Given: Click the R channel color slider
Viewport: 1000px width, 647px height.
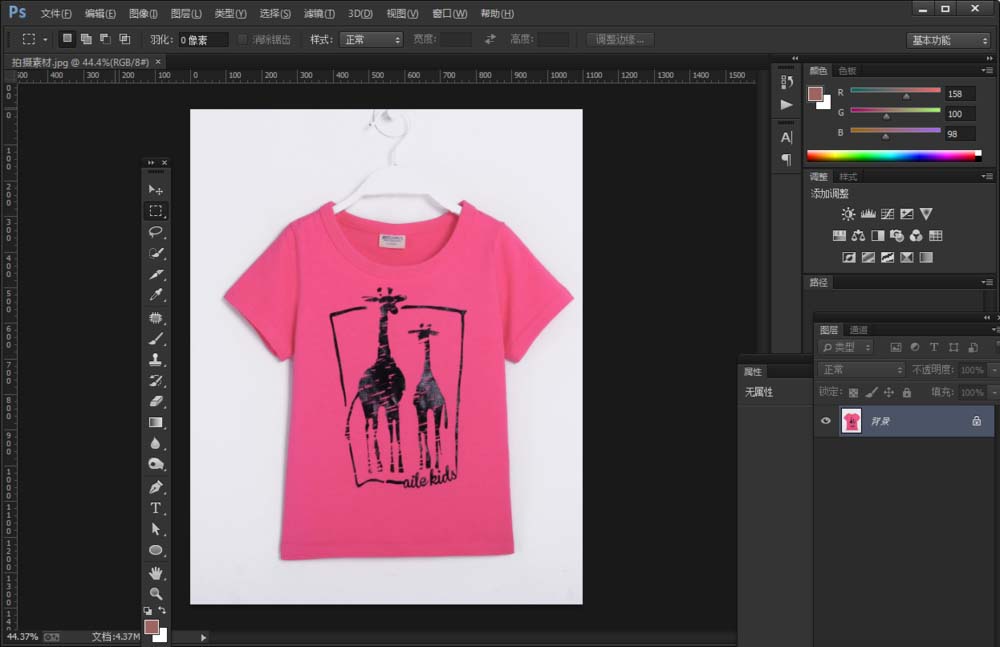Looking at the screenshot, I should [x=895, y=91].
